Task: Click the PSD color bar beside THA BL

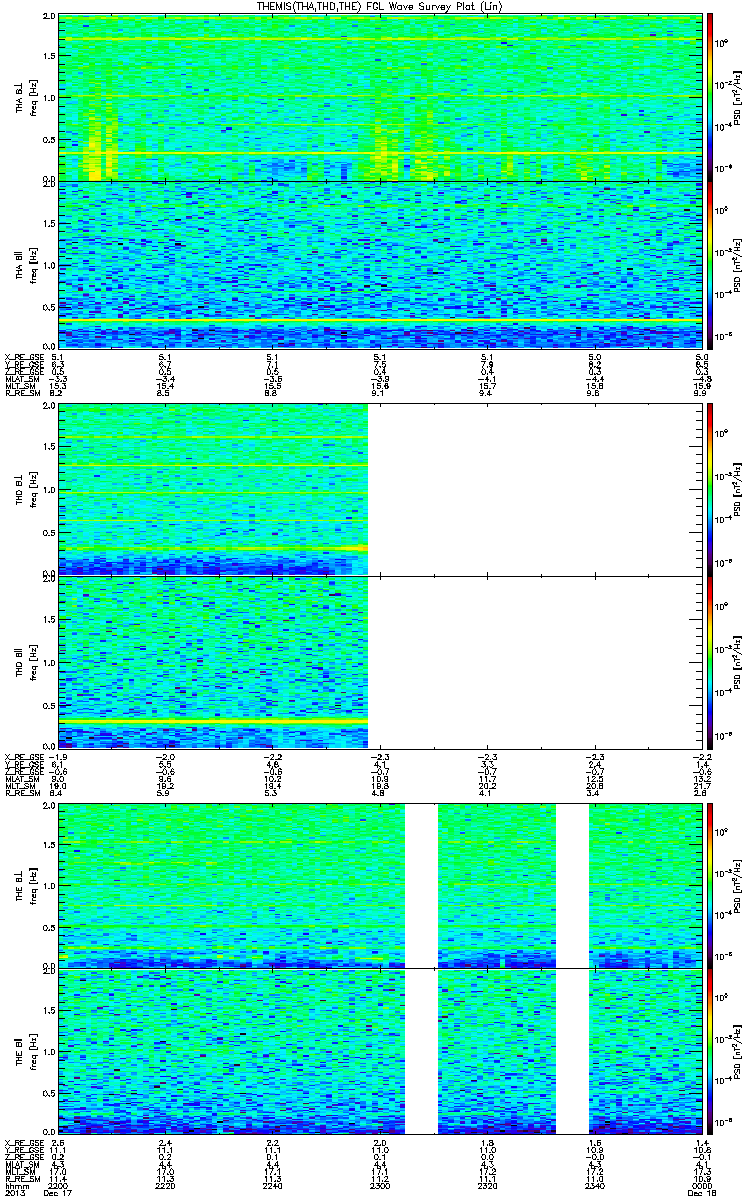Action: point(710,98)
